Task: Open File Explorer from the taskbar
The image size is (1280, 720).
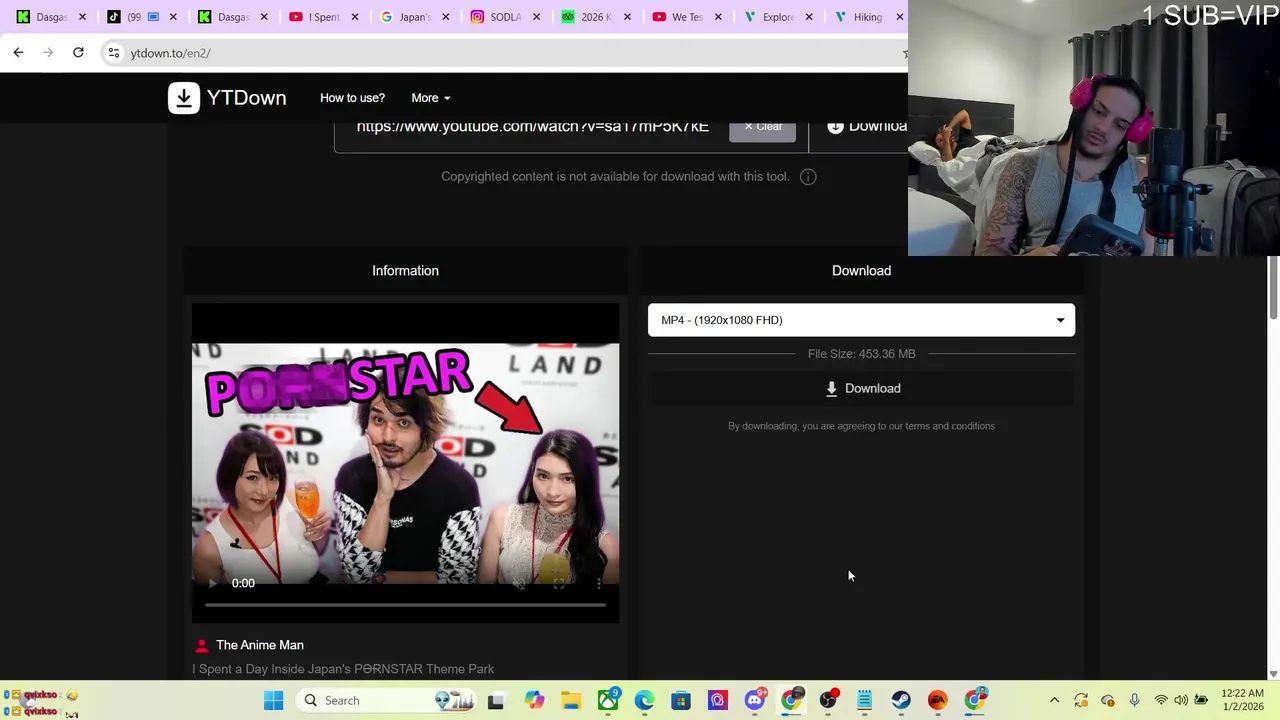Action: 571,701
